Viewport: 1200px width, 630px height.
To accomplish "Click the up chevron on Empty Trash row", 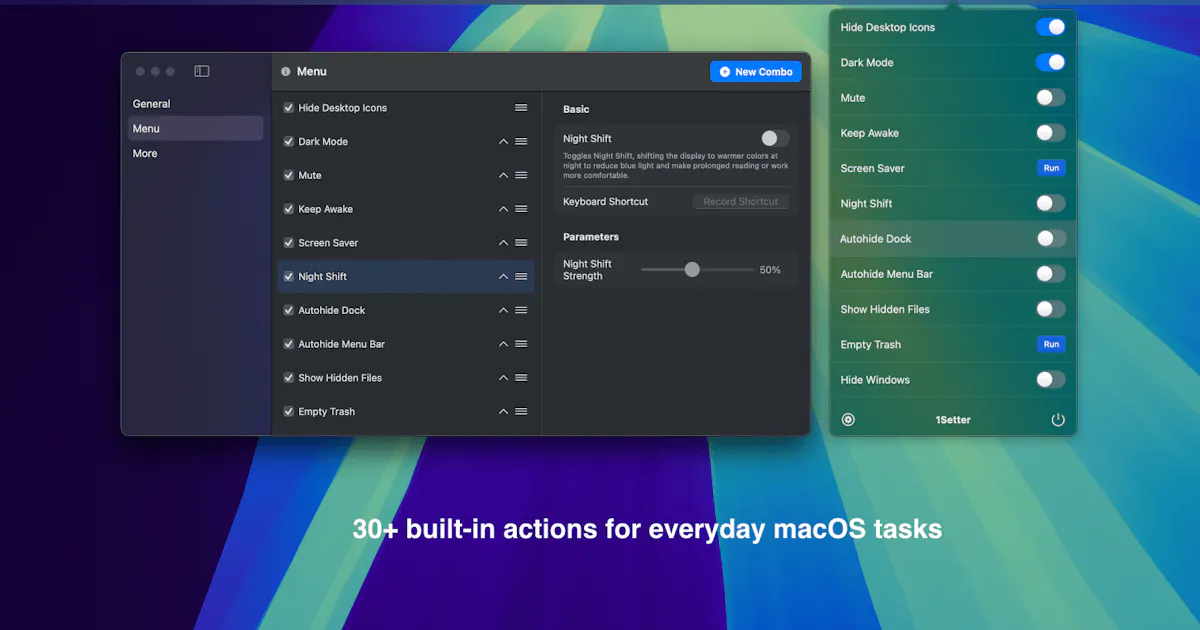I will click(x=503, y=412).
